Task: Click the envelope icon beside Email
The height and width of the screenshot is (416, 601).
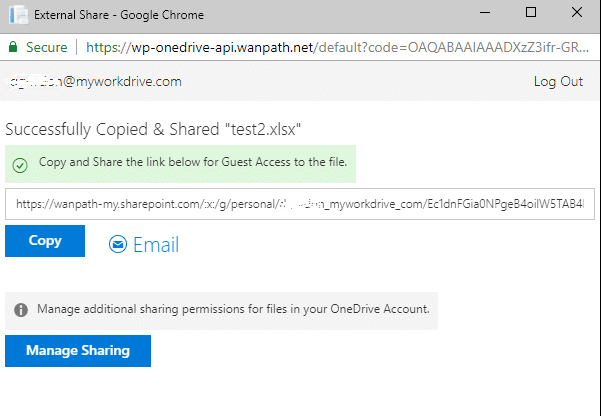Action: click(x=118, y=244)
